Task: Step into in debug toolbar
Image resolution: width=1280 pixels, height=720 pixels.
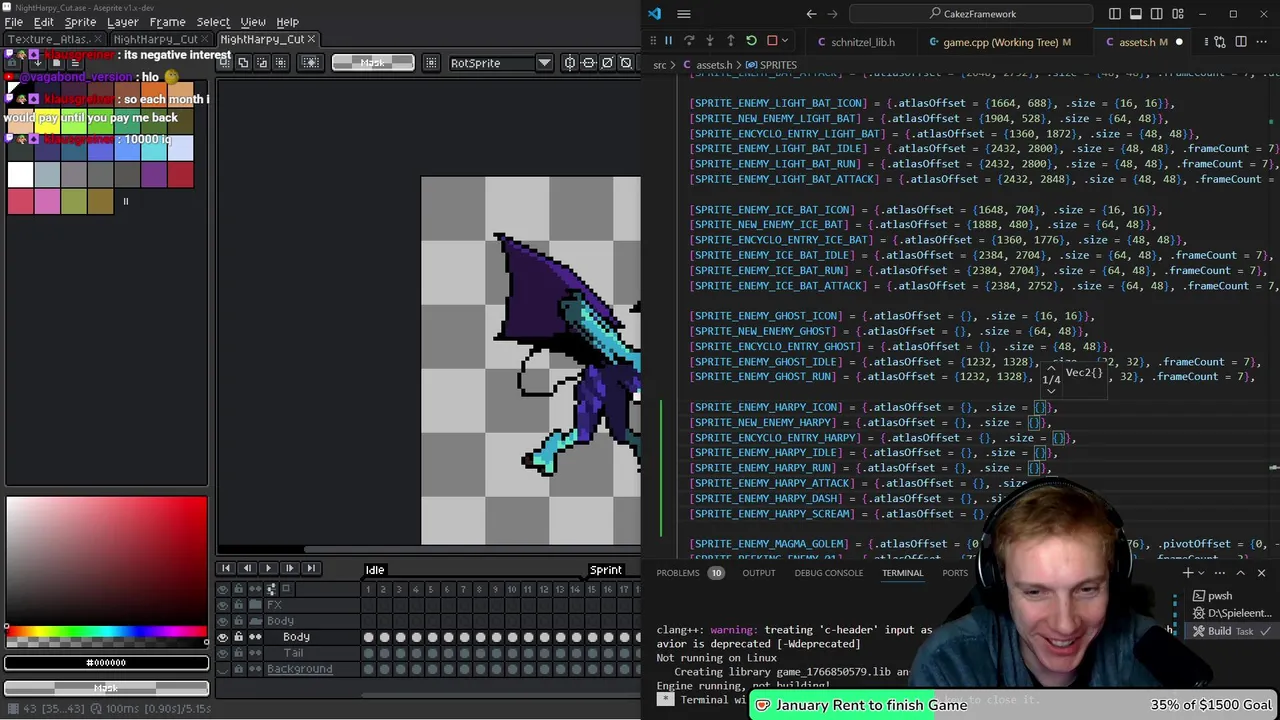Action: (x=710, y=41)
